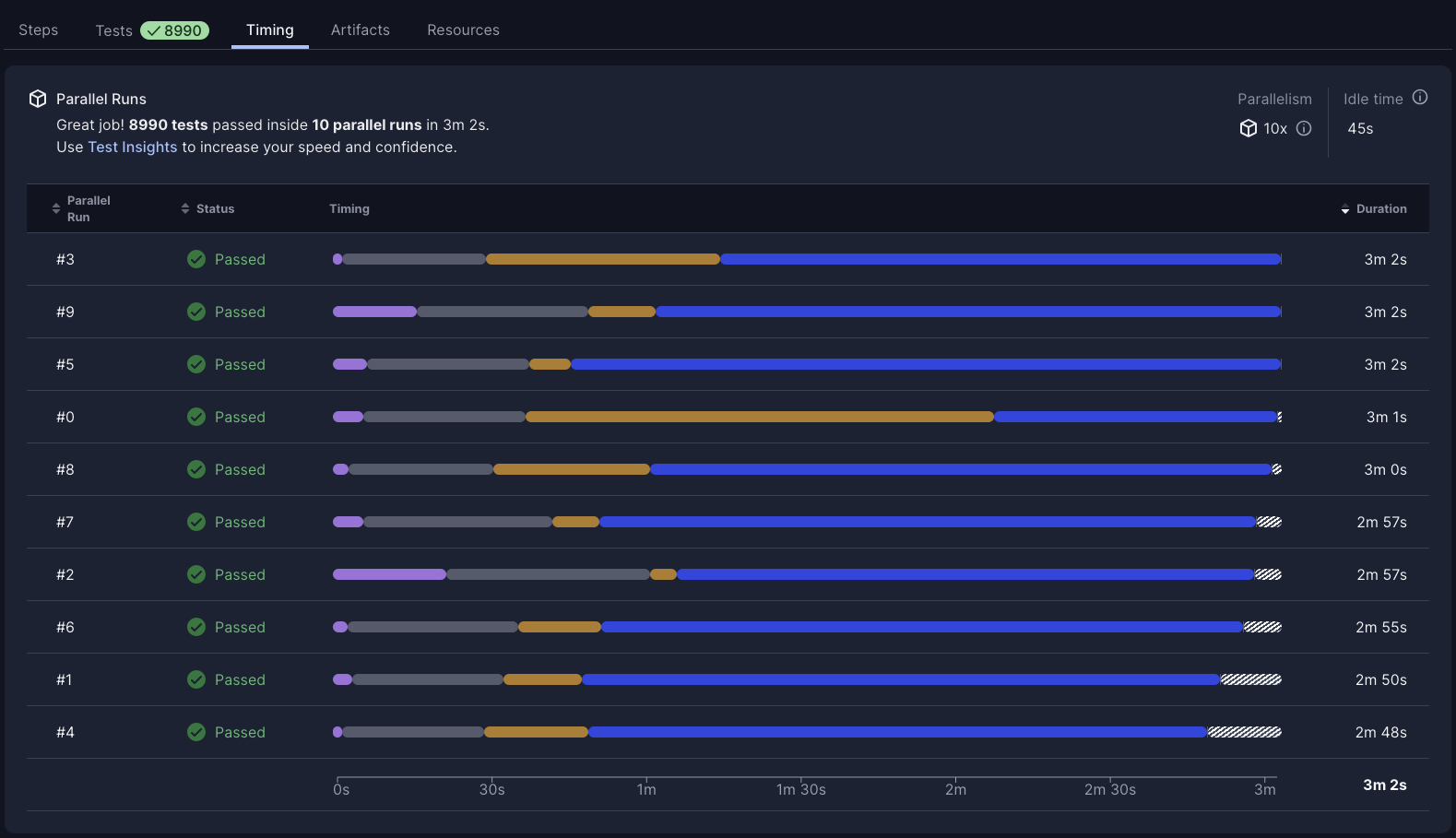Click the passed check icon for run #5
This screenshot has height=838, width=1456.
pos(196,364)
